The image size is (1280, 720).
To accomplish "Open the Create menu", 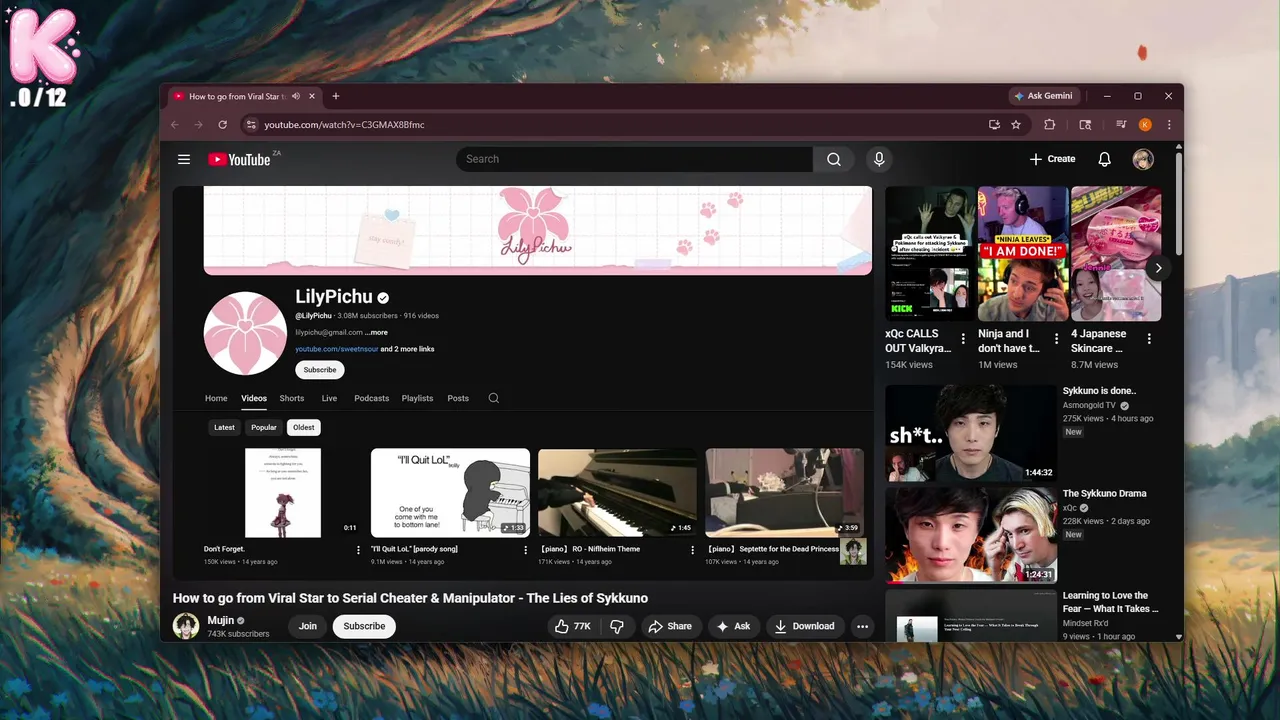I will pos(1052,159).
